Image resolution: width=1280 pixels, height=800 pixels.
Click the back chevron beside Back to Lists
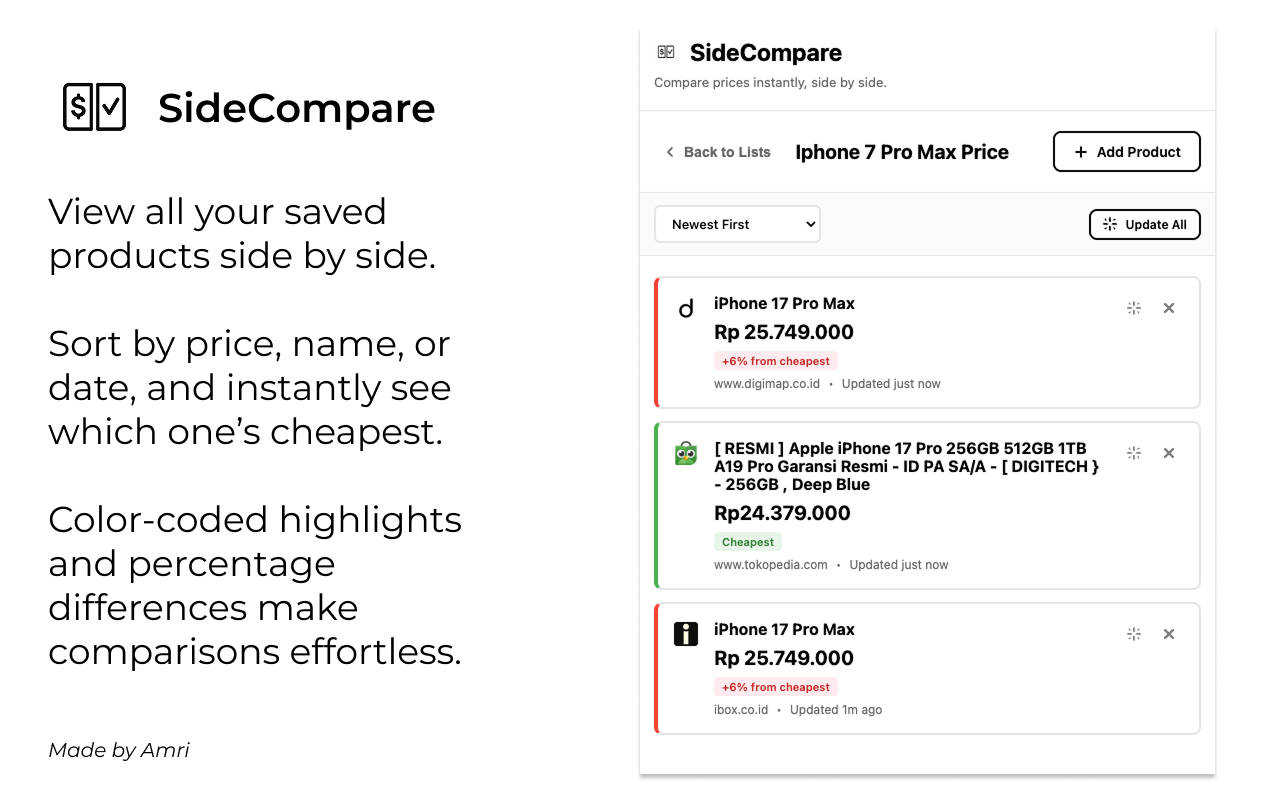click(x=668, y=152)
